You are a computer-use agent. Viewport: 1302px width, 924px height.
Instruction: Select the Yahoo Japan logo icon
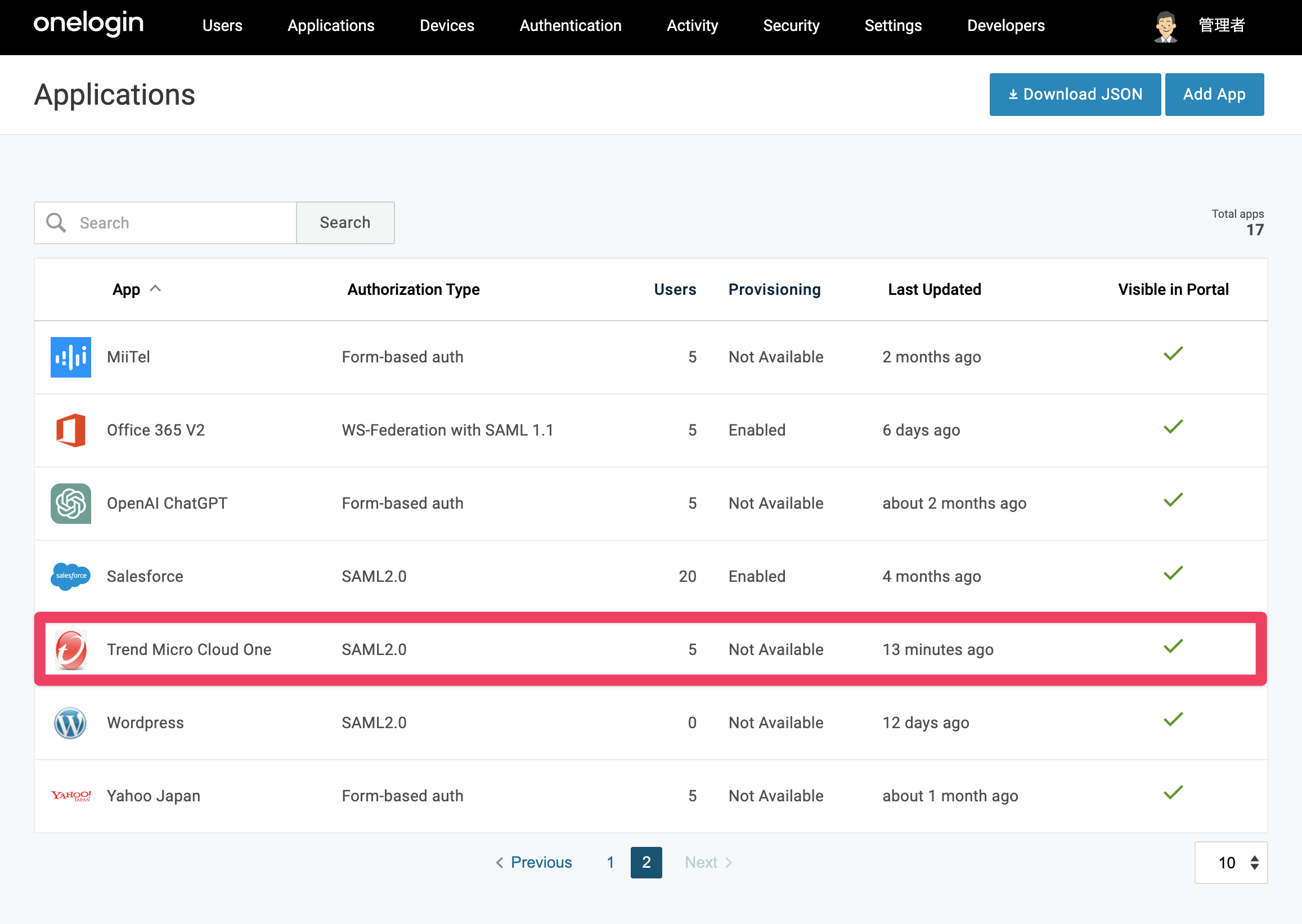point(70,796)
